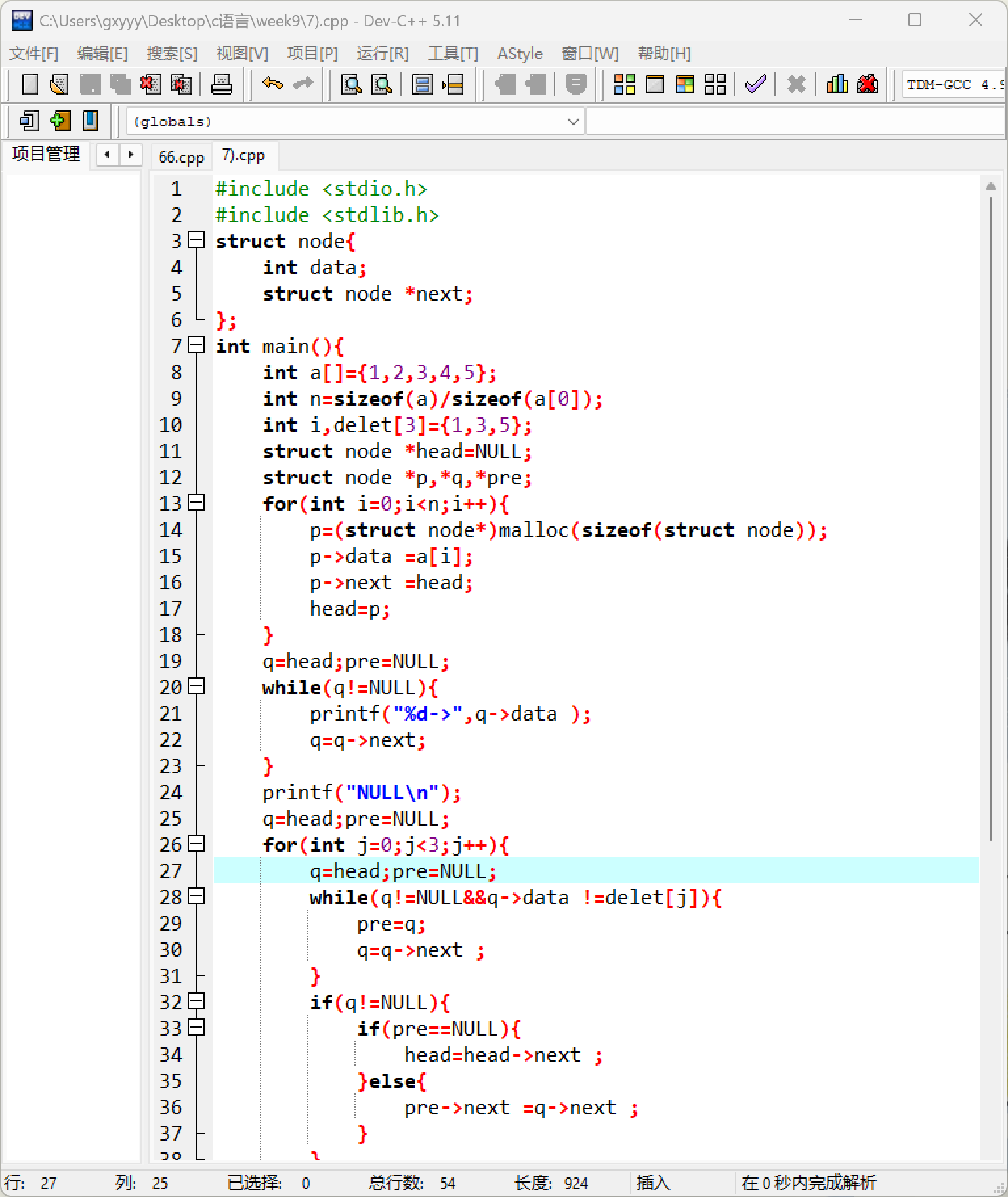Click the Run toolbar icon
Viewport: 1008px width, 1197px height.
[654, 84]
